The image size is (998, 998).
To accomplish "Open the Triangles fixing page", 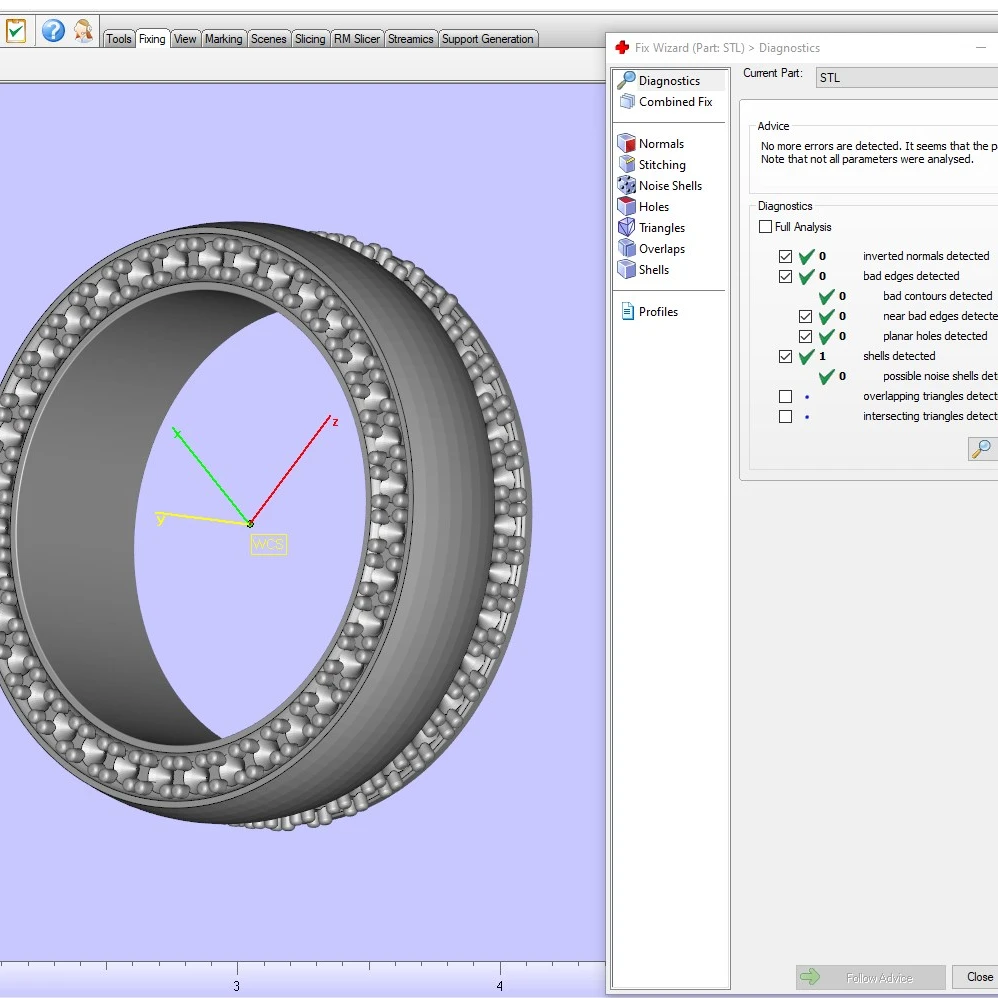I will pyautogui.click(x=662, y=227).
